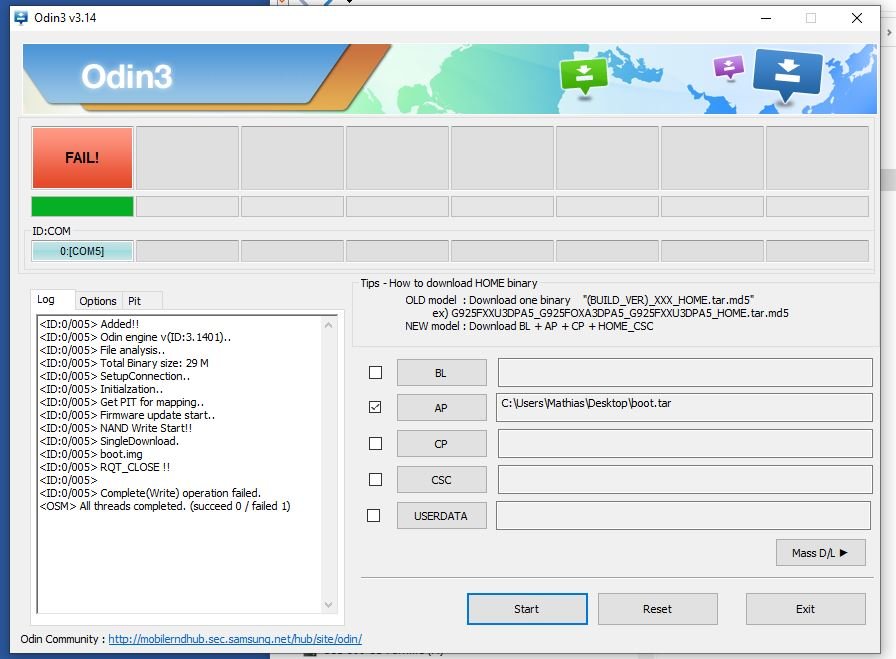Click log line 'Added!!'
Image resolution: width=896 pixels, height=659 pixels.
(x=89, y=324)
